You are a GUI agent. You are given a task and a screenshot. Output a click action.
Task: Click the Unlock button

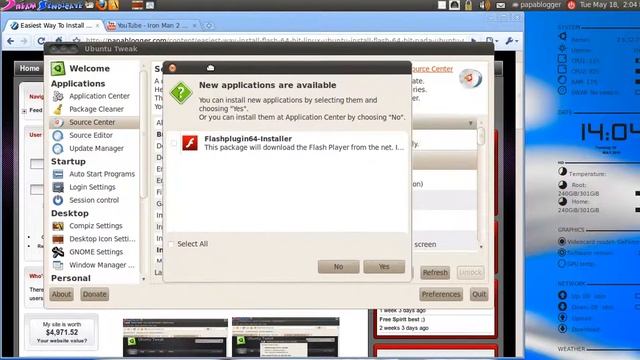pyautogui.click(x=470, y=273)
